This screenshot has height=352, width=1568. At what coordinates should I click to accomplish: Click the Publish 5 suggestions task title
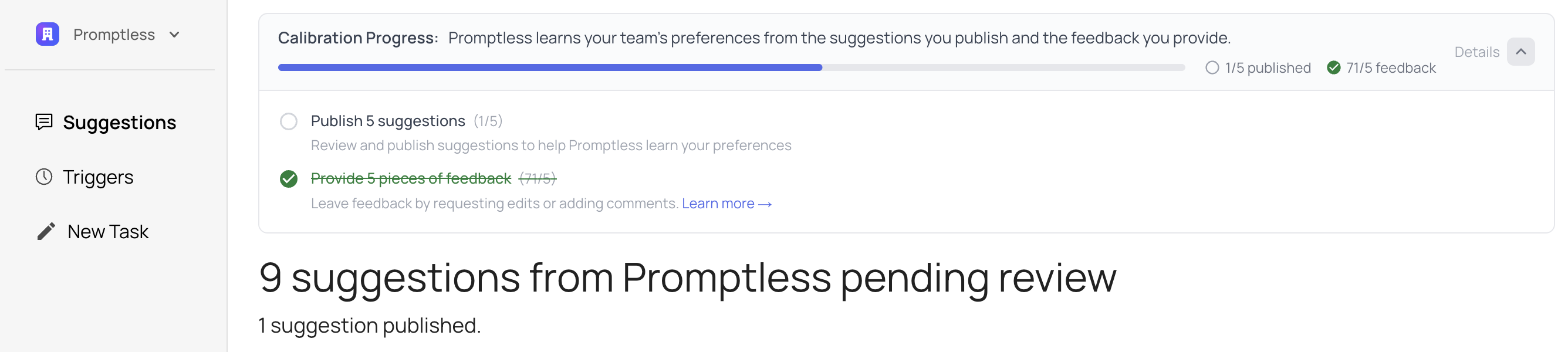(x=388, y=121)
